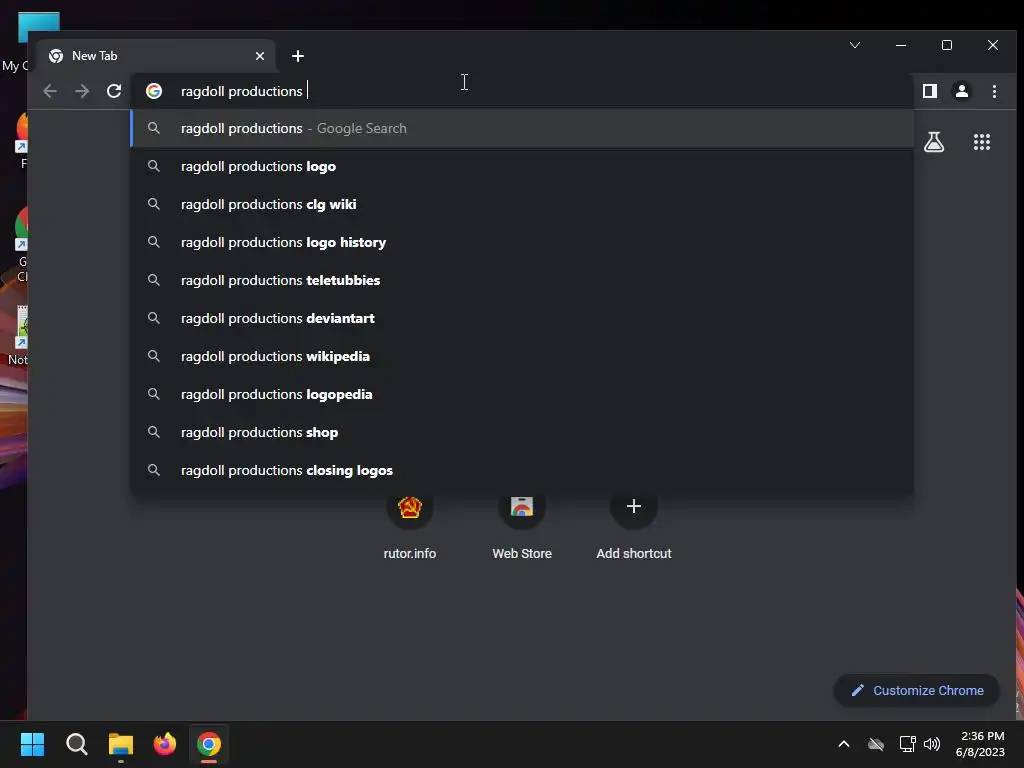Open network status tray icon
Image resolution: width=1024 pixels, height=768 pixels.
(x=907, y=744)
